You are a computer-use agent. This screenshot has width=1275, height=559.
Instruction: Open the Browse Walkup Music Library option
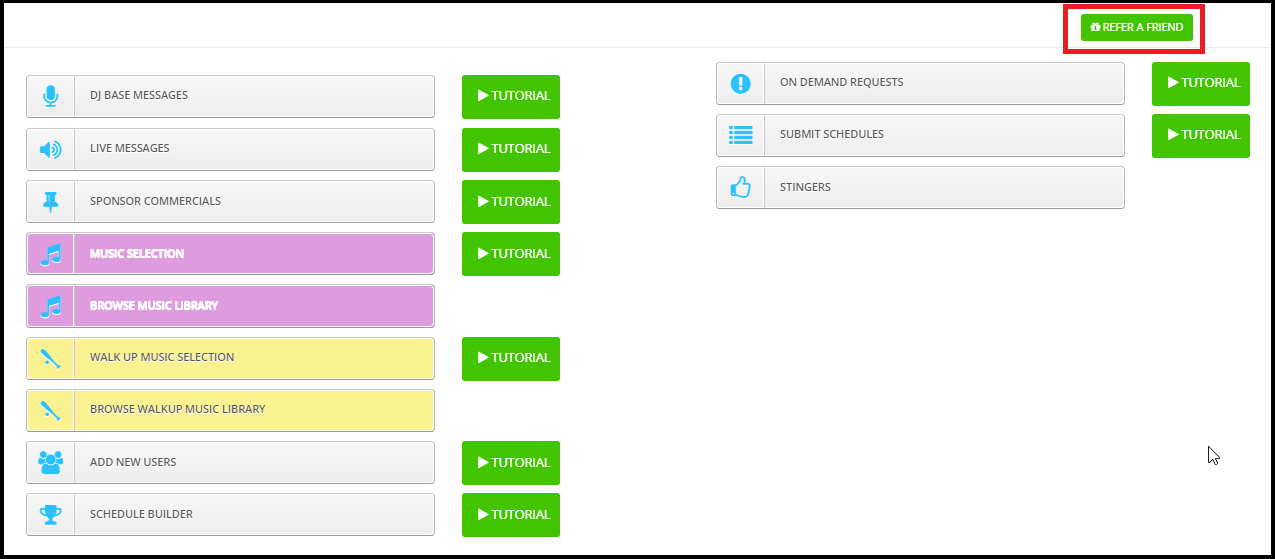230,410
